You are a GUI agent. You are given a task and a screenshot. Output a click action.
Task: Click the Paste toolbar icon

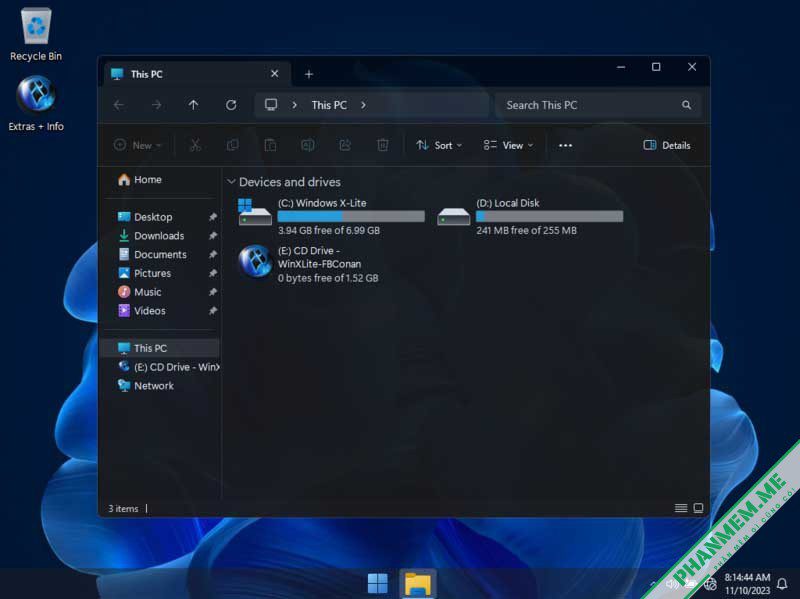pyautogui.click(x=270, y=145)
